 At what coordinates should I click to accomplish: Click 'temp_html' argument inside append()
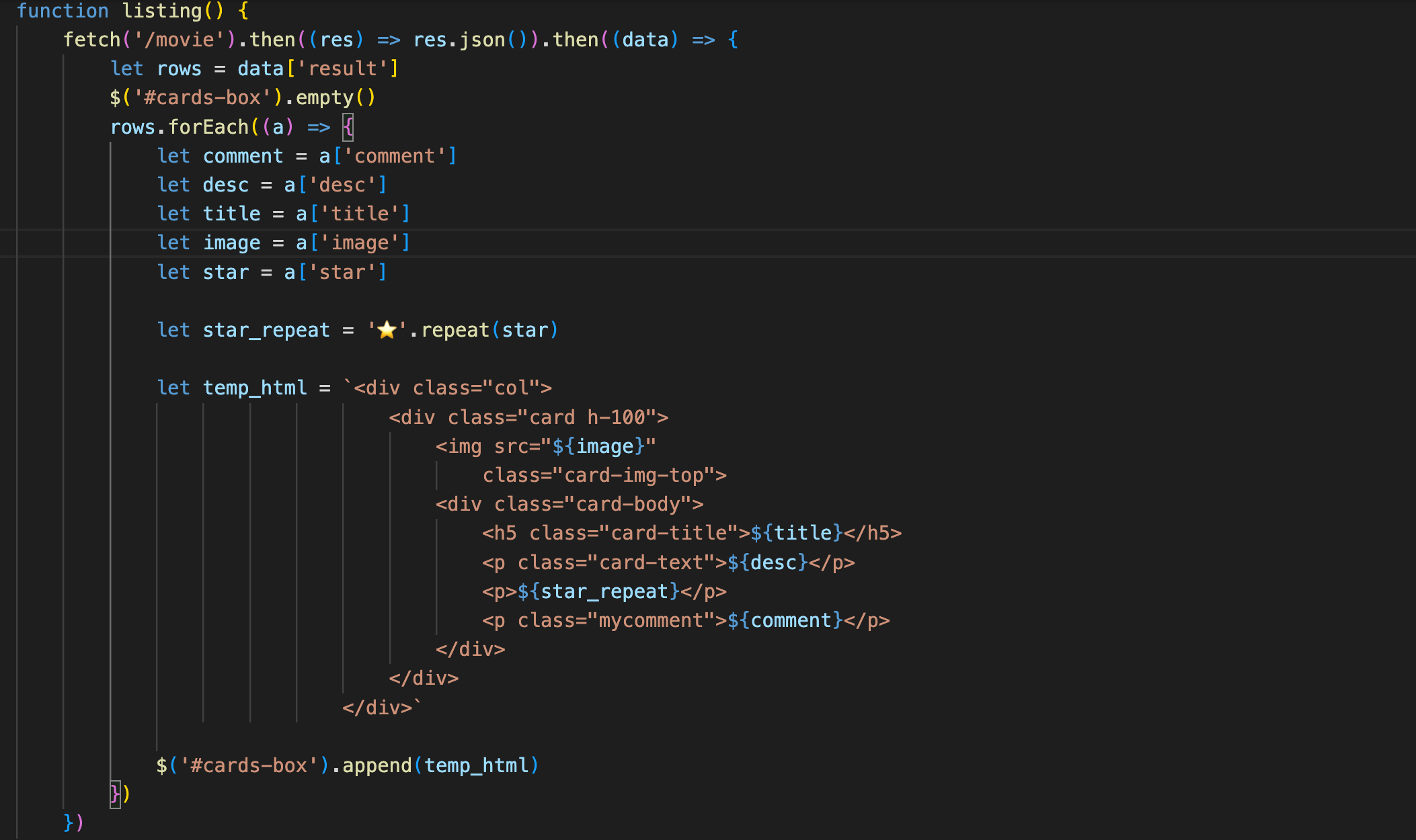point(477,765)
